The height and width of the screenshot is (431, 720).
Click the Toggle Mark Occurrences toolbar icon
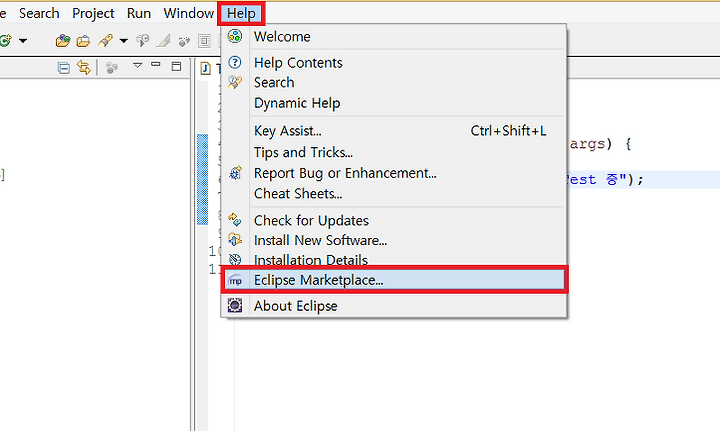click(x=143, y=41)
